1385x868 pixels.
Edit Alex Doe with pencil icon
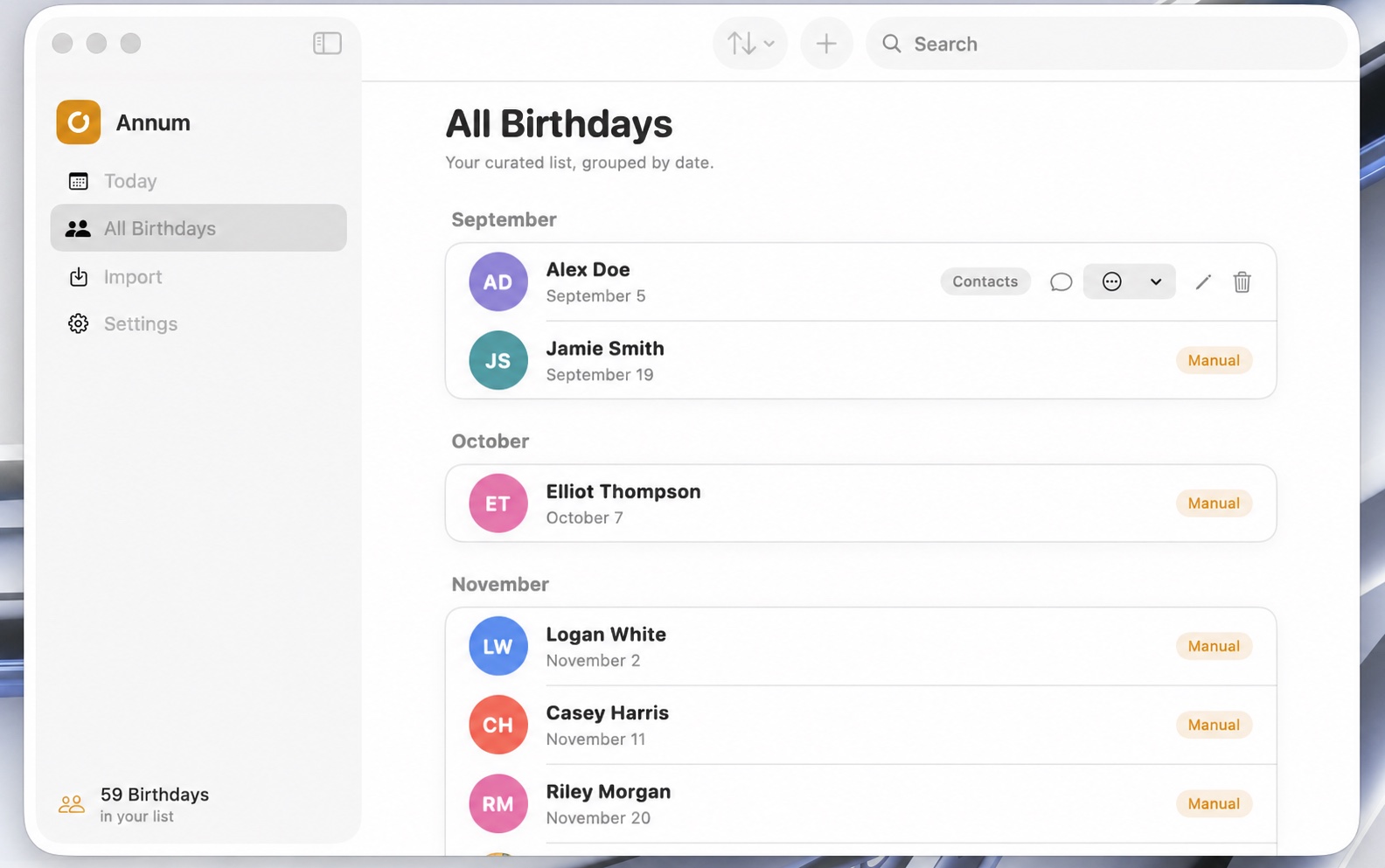tap(1203, 281)
